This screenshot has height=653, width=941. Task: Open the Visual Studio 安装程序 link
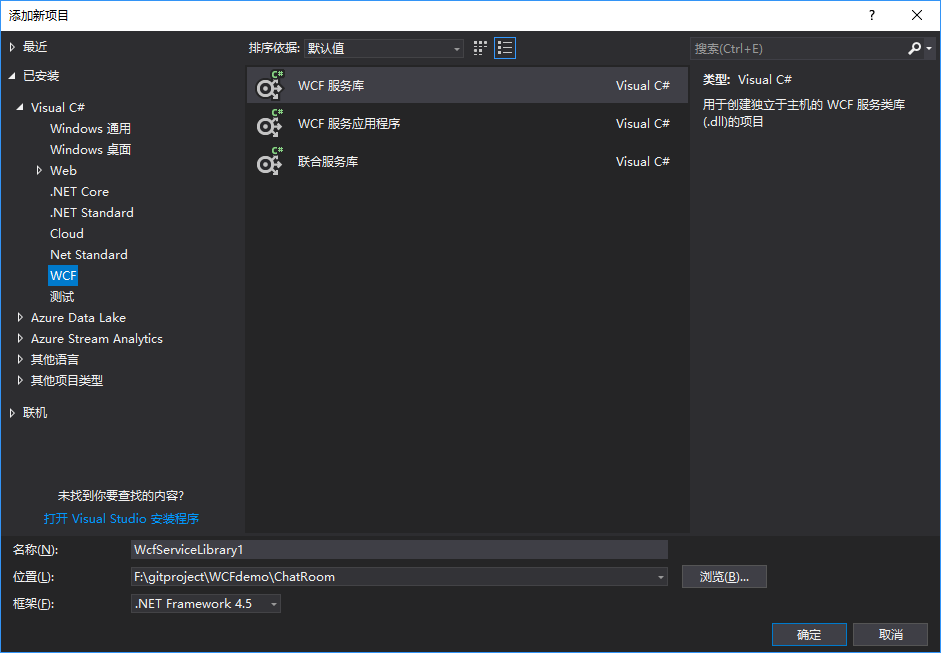(x=121, y=519)
